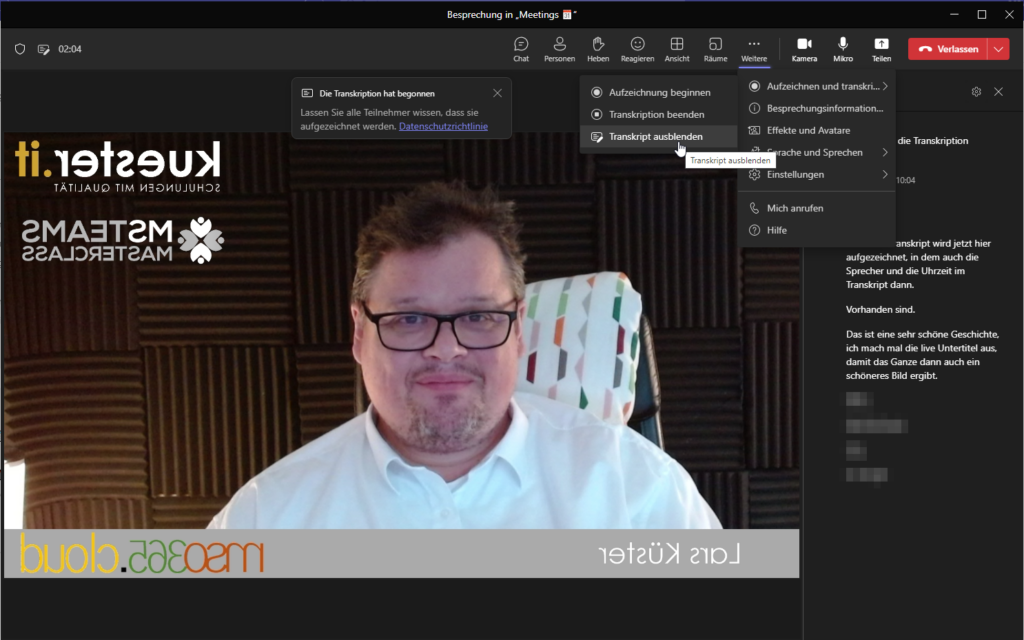Open Hilfe from the menu
Viewport: 1024px width, 640px height.
817,231
